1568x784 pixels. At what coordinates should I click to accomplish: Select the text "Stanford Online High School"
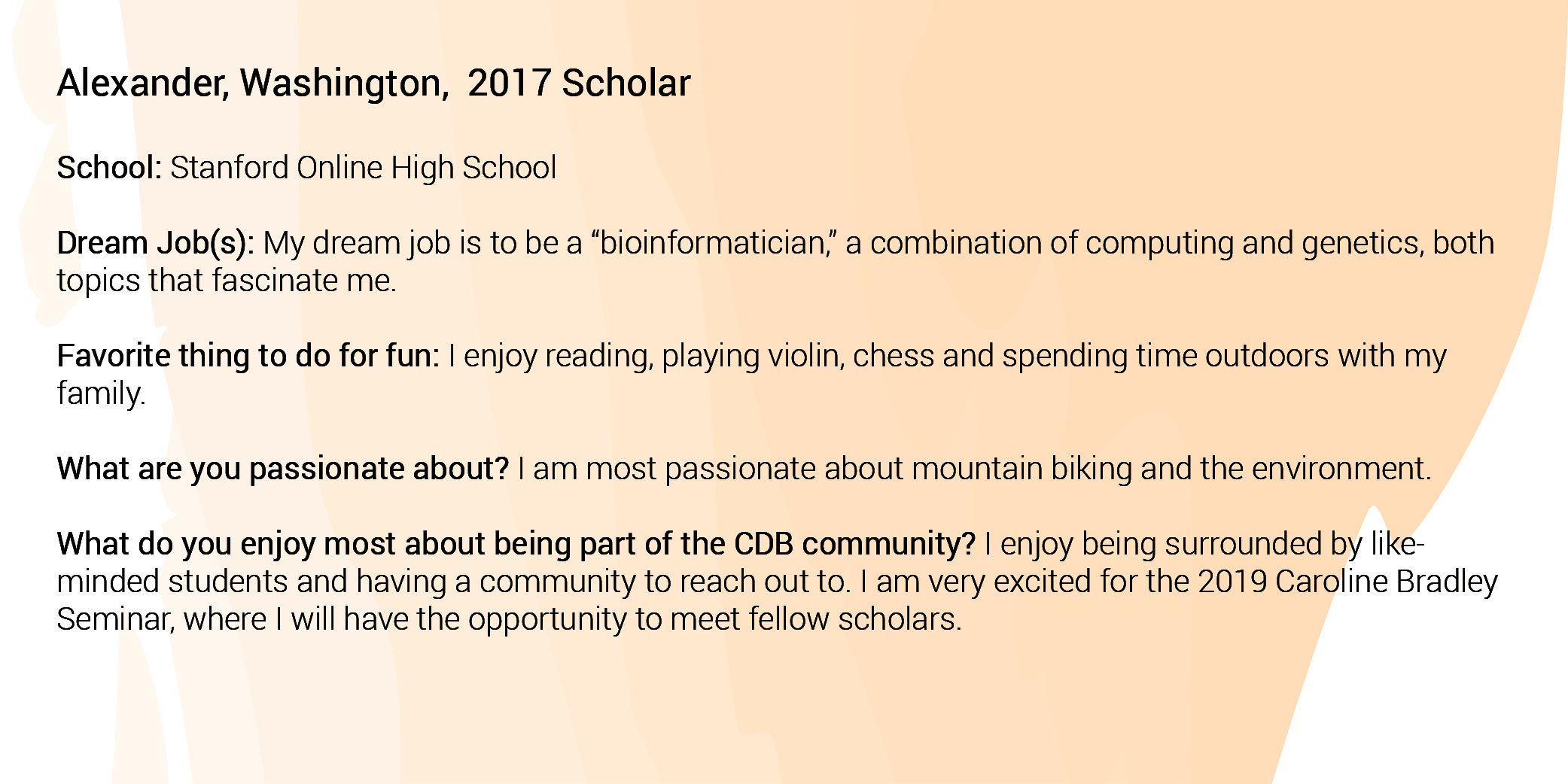point(363,168)
